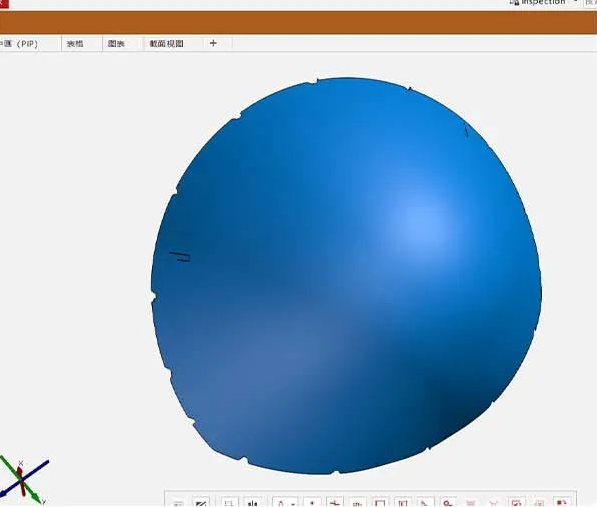Click the red key-shaped icon in bottom toolbar
Viewport: 597px width, 507px height.
point(448,502)
